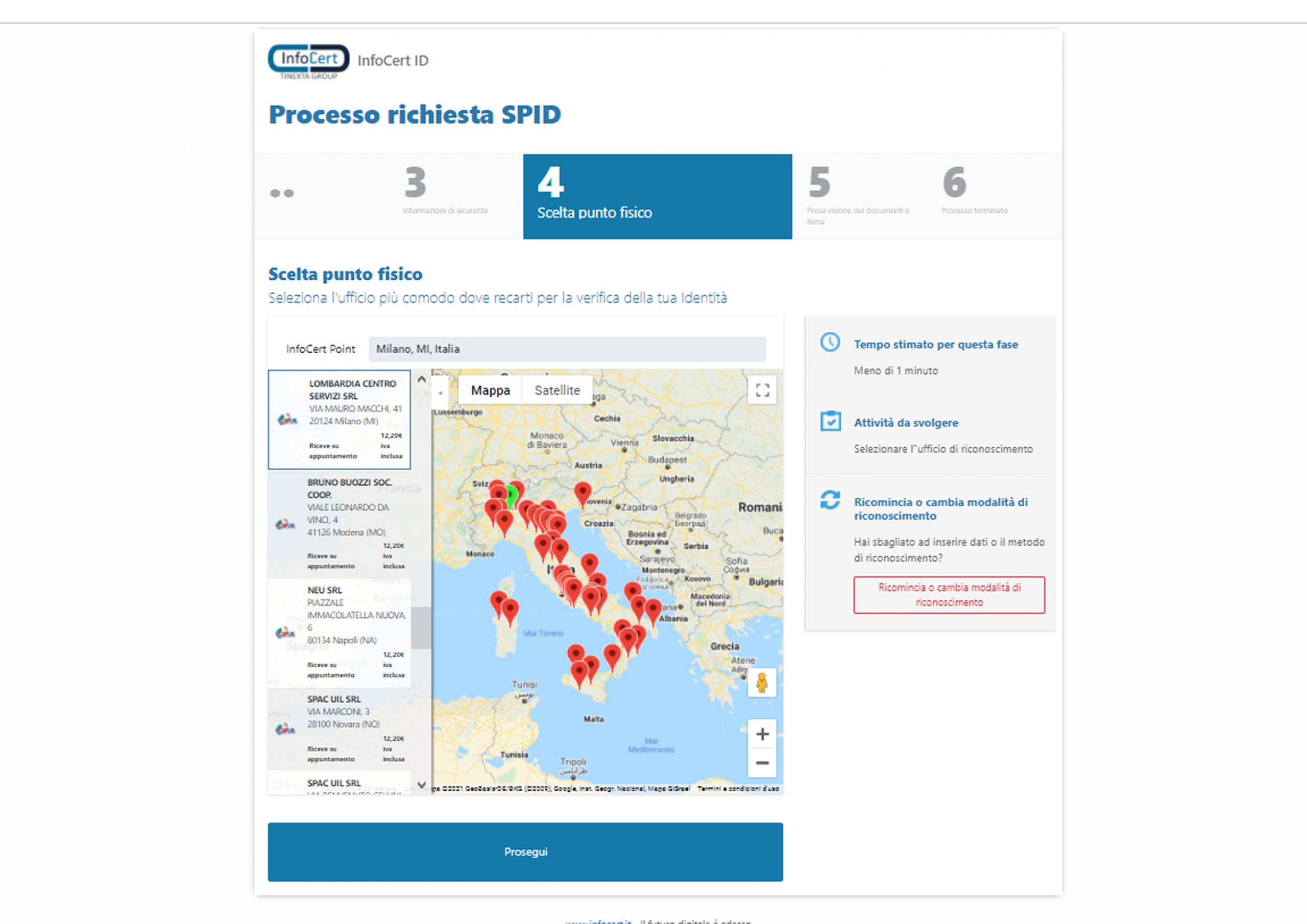This screenshot has width=1307, height=924.
Task: Click the Processo richiesta SPID title
Action: pyautogui.click(x=415, y=114)
